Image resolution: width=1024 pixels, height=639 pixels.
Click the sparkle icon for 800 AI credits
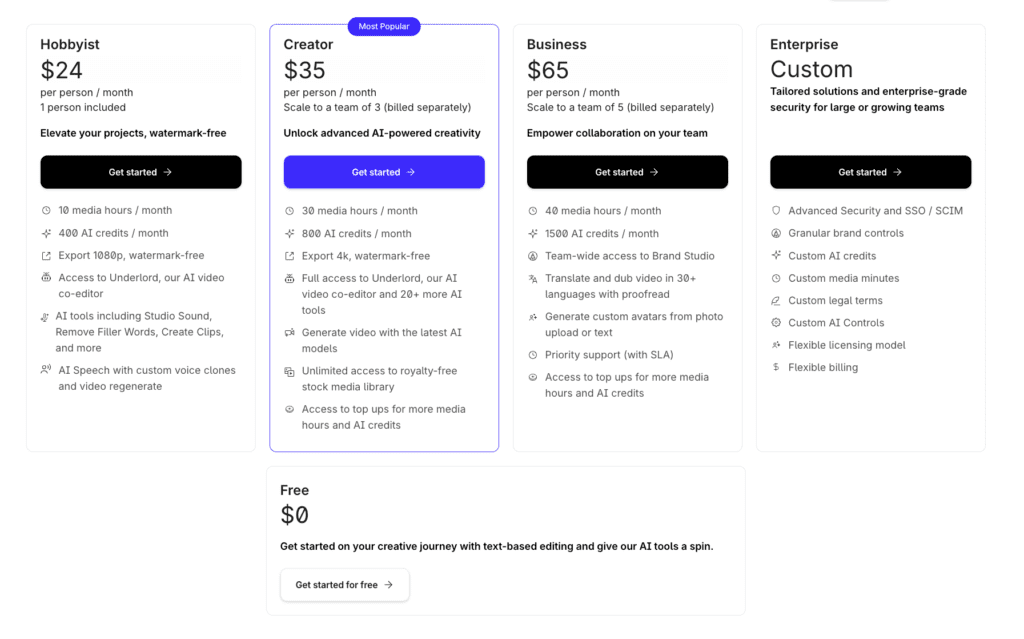pyautogui.click(x=290, y=233)
